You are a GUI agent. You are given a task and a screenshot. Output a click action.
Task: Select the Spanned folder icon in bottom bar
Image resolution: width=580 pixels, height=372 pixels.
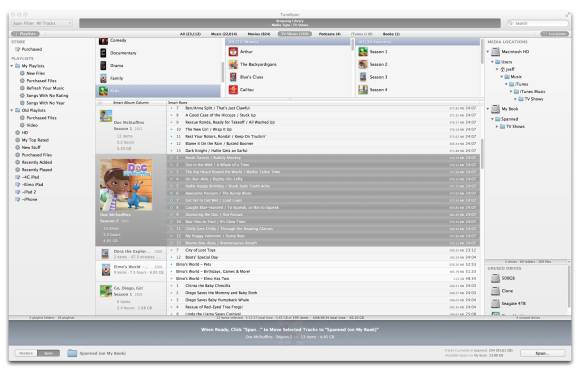coord(72,354)
